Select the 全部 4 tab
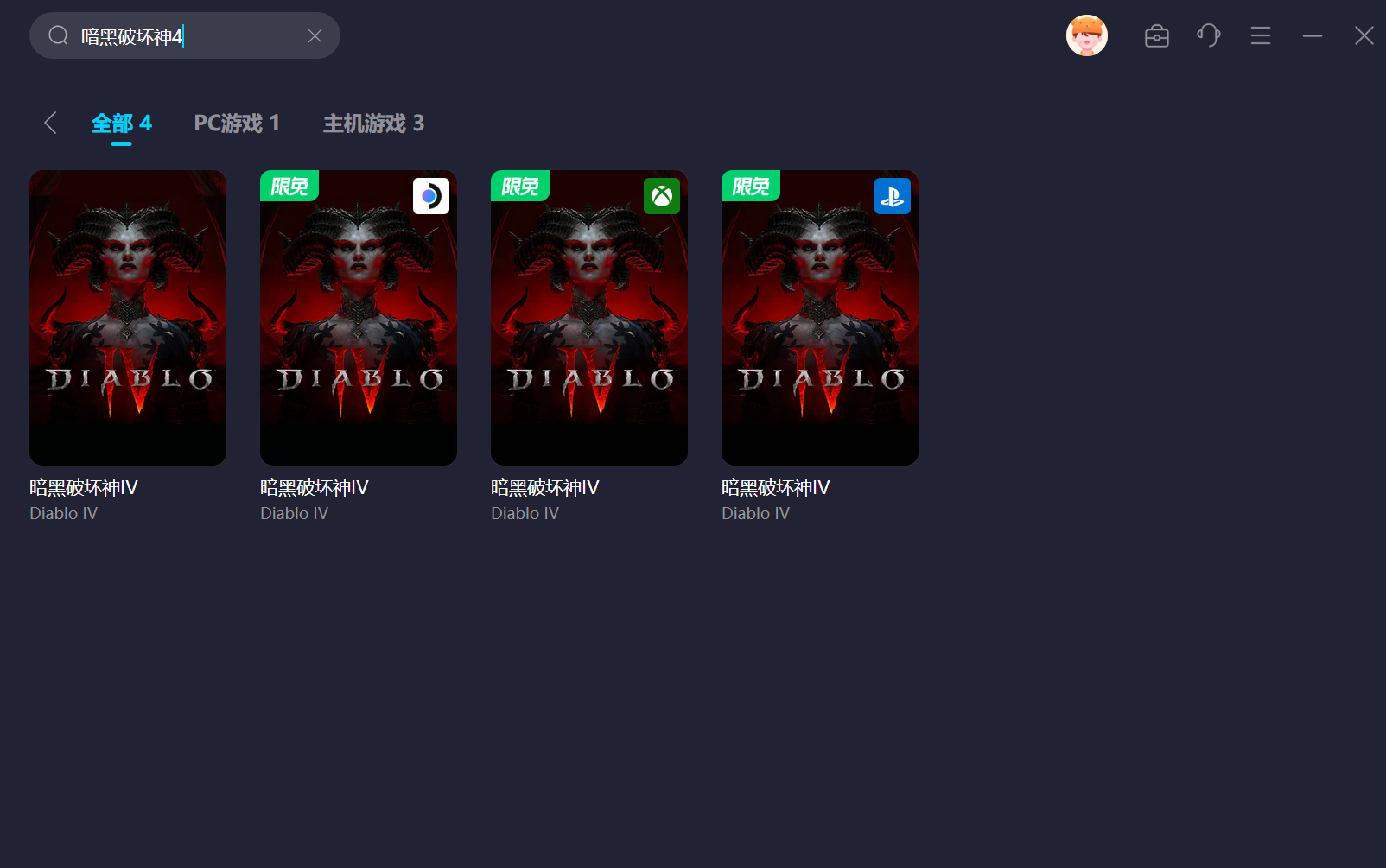Viewport: 1386px width, 868px height. click(x=121, y=124)
